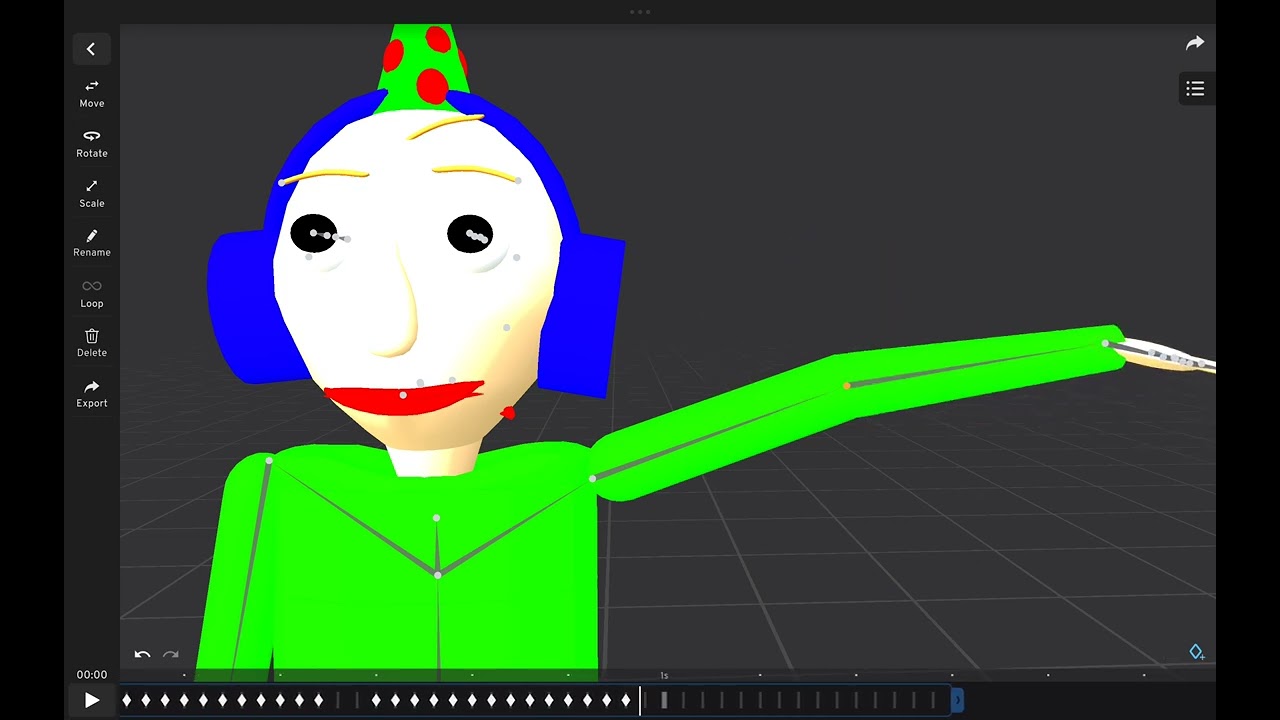Select the orange elbow joint on arm
Viewport: 1280px width, 720px height.
tap(847, 385)
